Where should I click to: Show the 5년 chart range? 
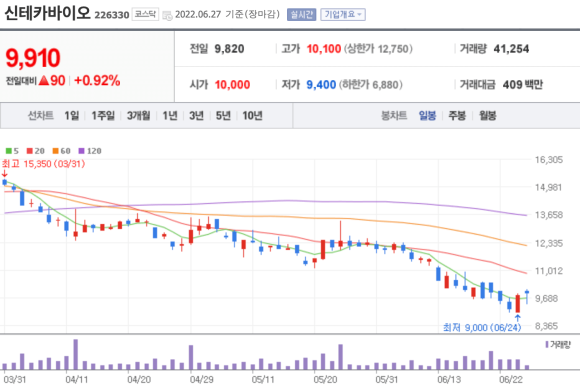pos(223,116)
